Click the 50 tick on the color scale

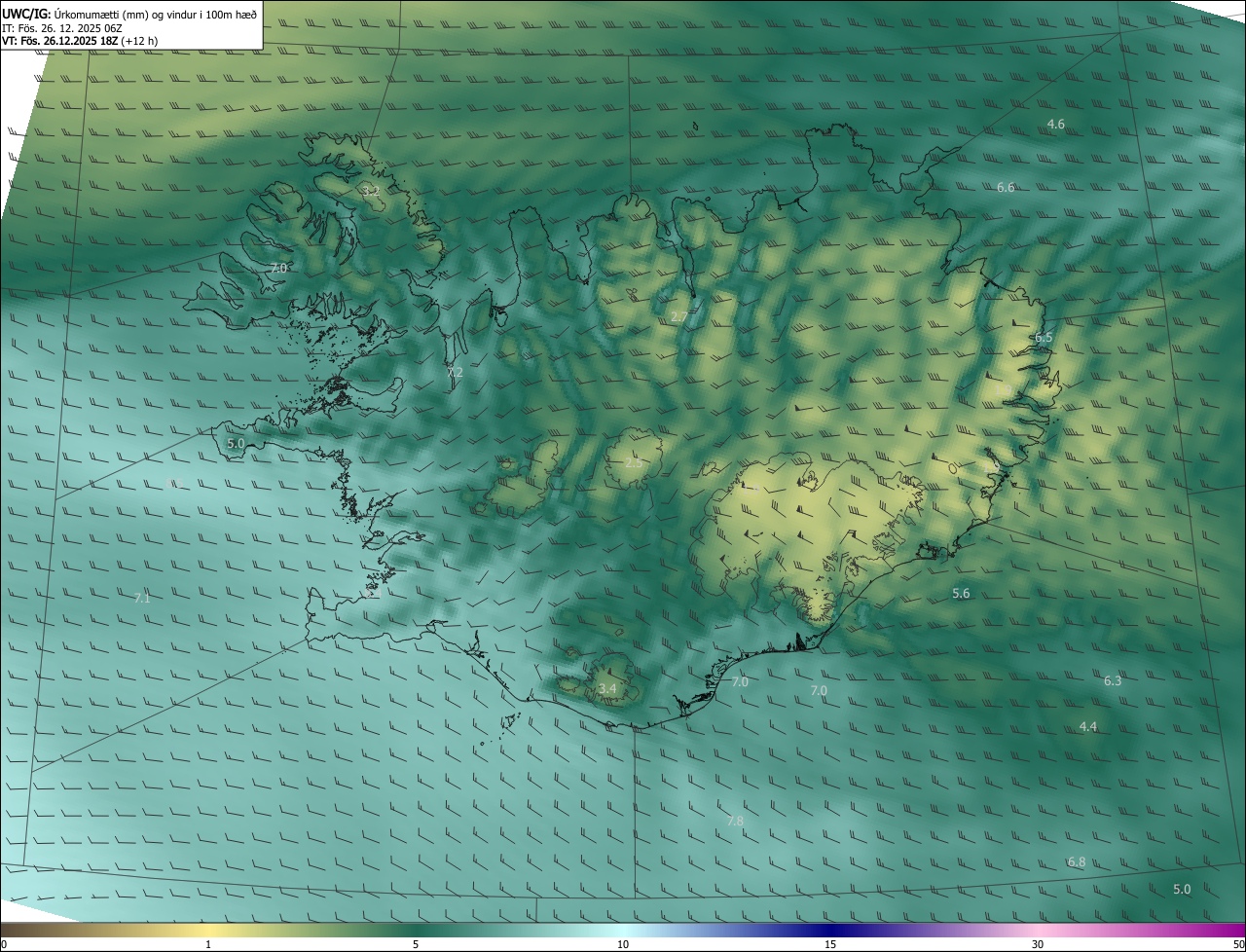coord(1238,944)
